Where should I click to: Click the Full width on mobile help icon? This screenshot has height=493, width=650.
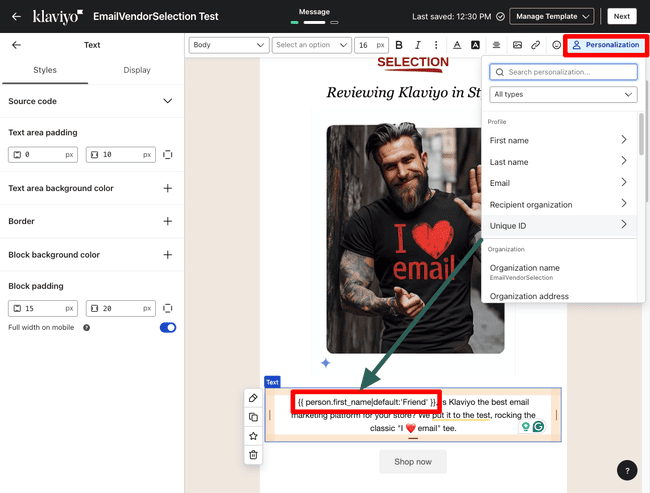[x=86, y=328]
